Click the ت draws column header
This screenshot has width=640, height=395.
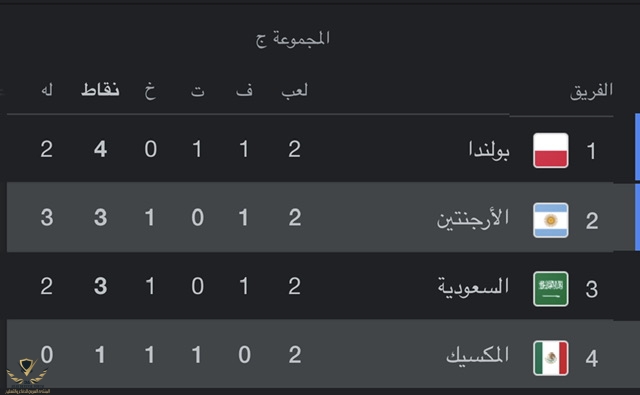(x=198, y=90)
